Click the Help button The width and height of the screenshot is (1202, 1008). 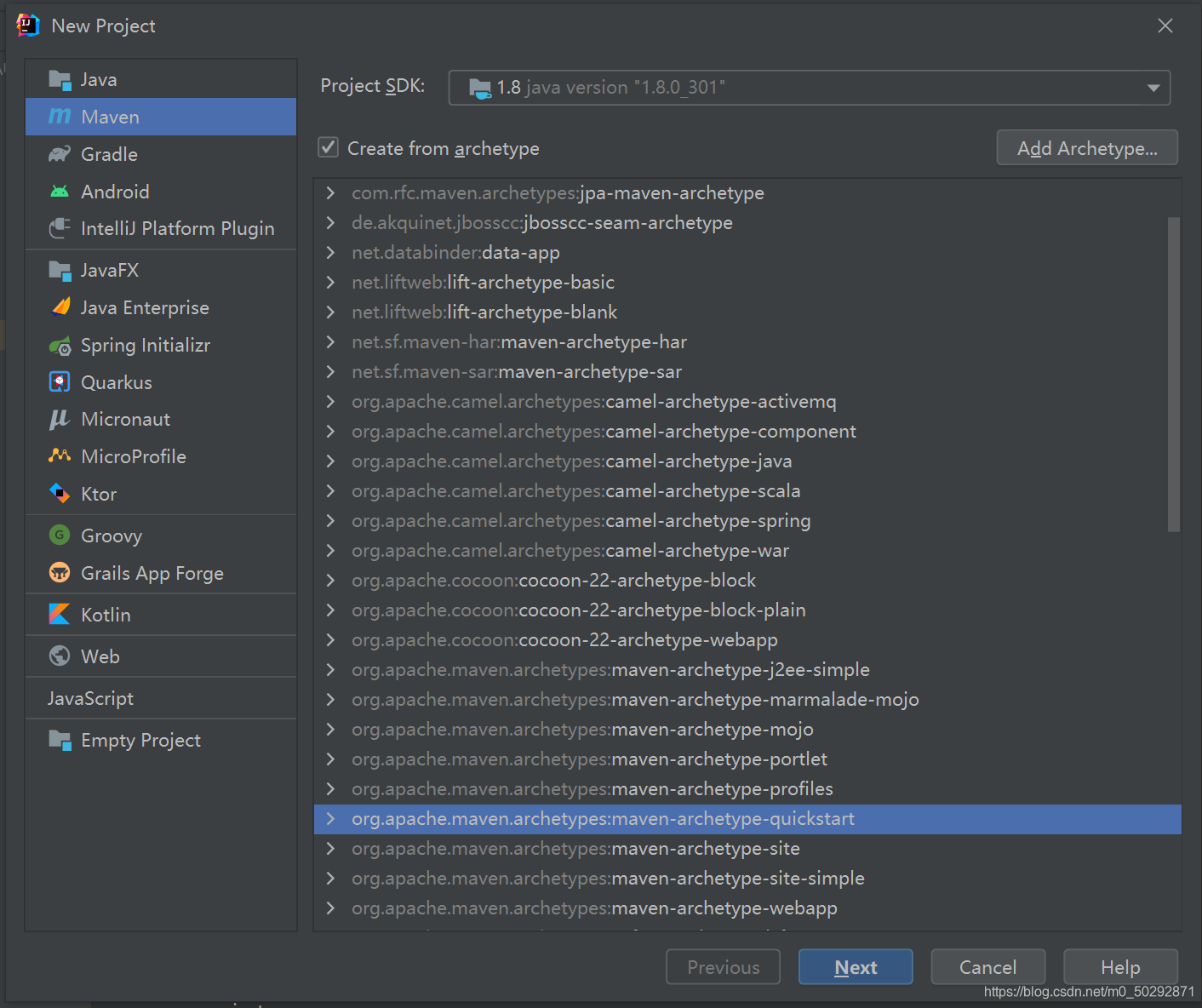1120,967
